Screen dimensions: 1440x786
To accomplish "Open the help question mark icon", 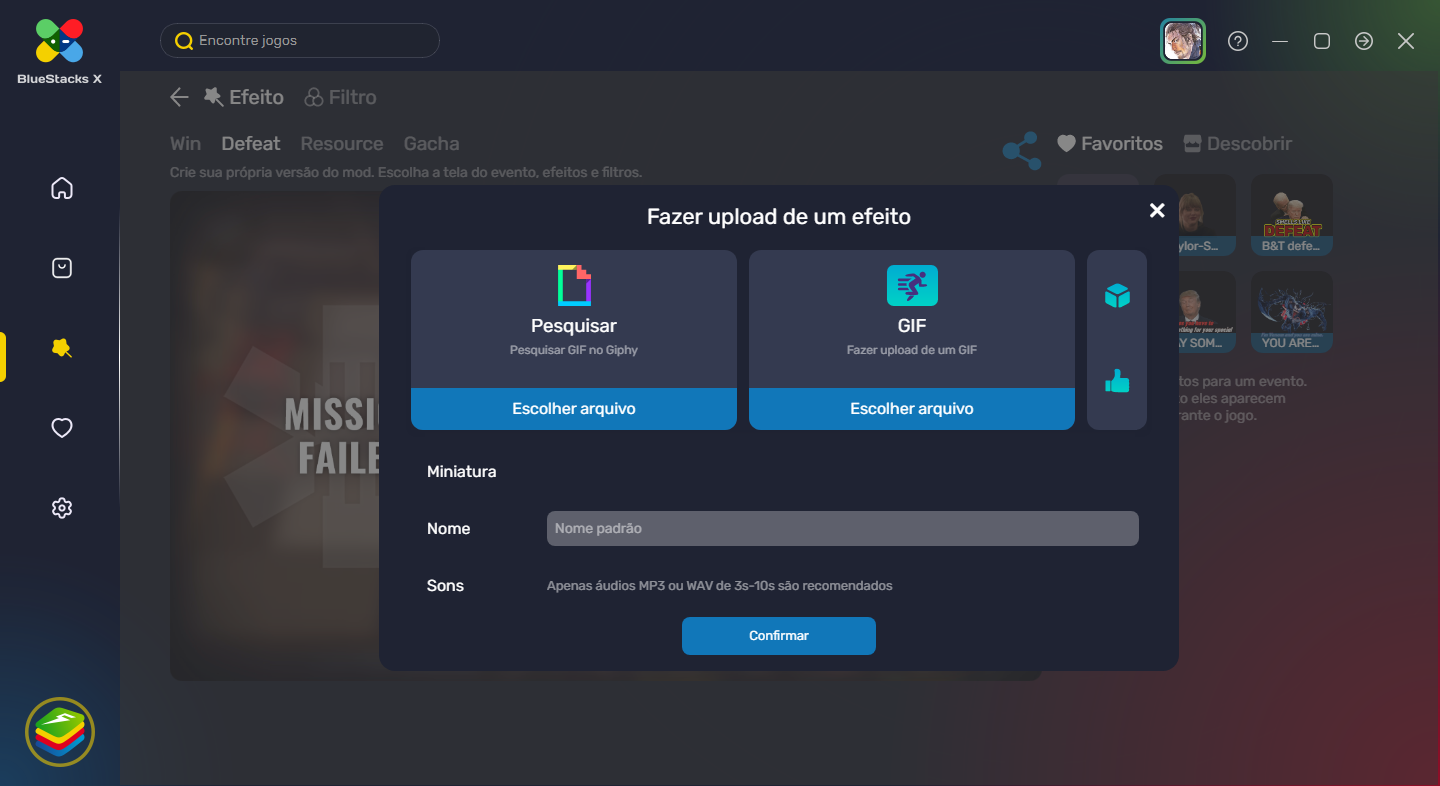I will point(1238,41).
